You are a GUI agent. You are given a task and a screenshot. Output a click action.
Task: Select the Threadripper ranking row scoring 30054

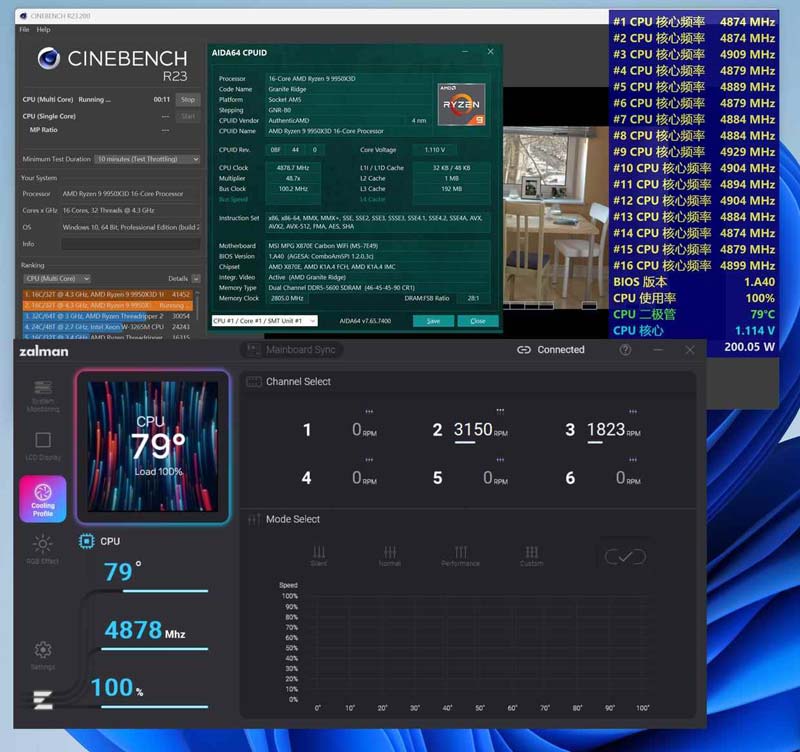107,316
